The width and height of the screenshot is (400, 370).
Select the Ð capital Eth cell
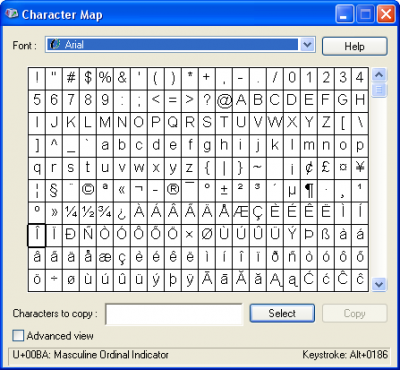71,235
